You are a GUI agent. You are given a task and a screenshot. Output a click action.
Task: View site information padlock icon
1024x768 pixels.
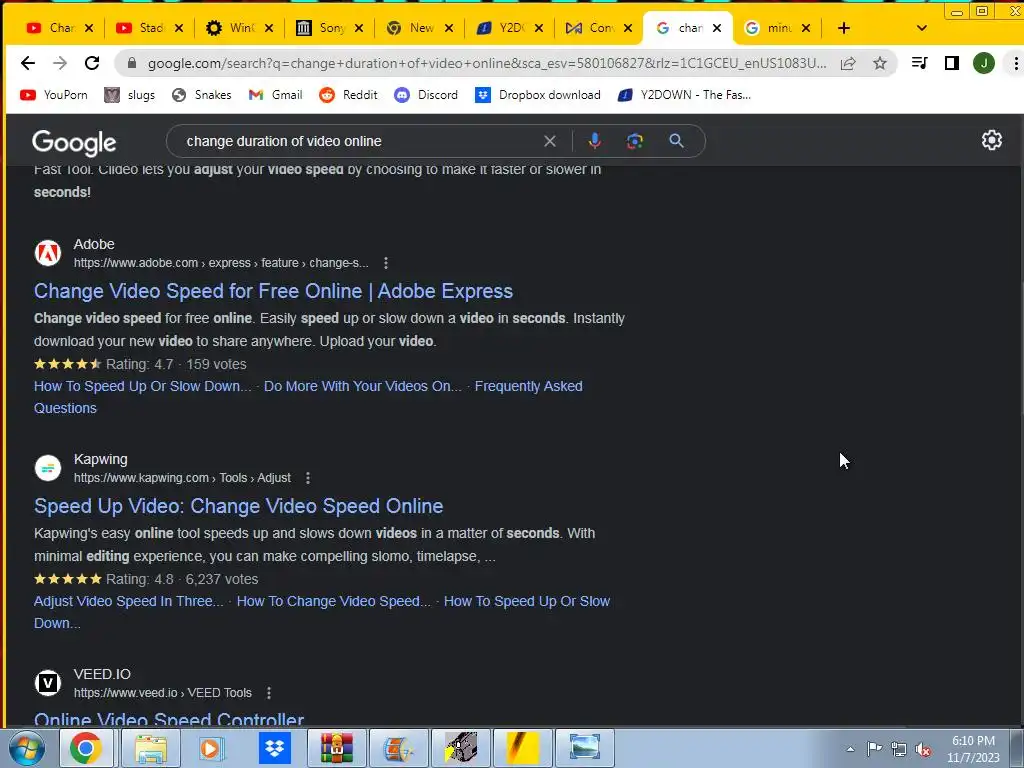[132, 63]
